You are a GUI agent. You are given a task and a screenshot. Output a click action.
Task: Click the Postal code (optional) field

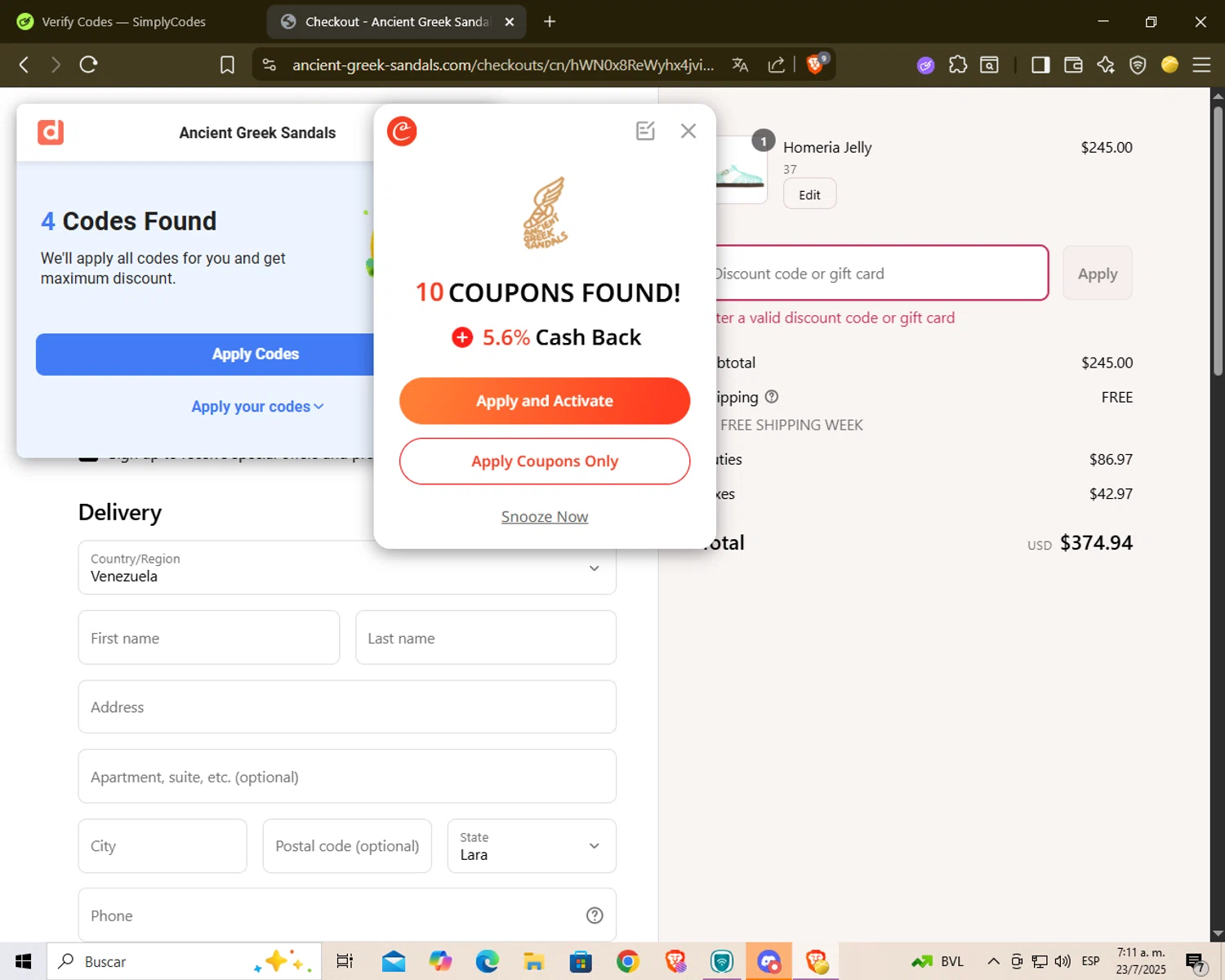point(347,846)
